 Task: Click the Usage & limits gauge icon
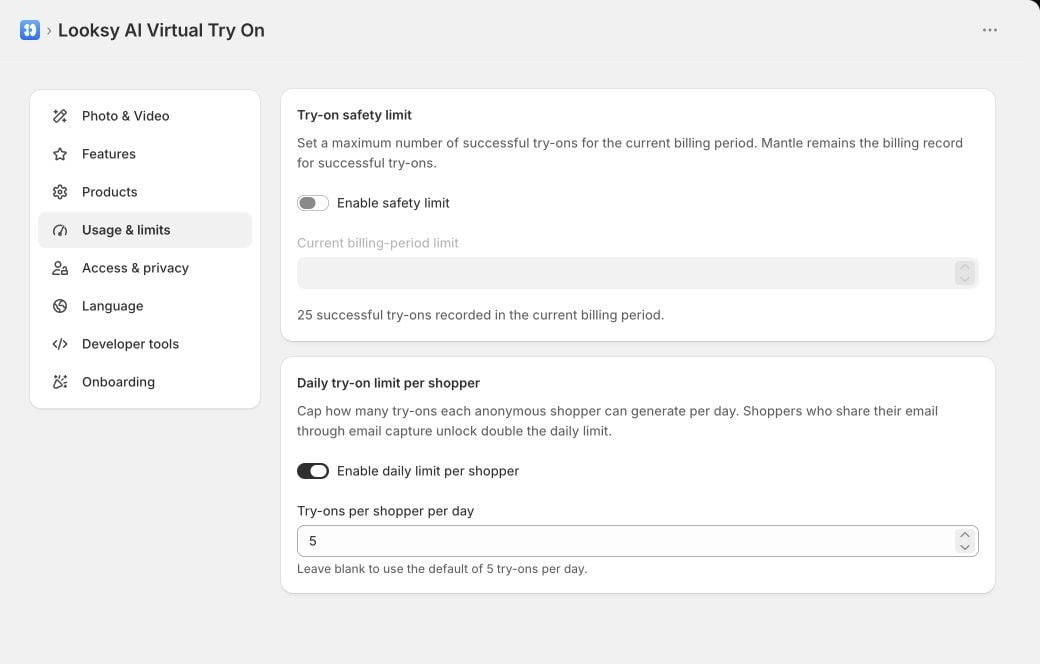click(x=60, y=230)
